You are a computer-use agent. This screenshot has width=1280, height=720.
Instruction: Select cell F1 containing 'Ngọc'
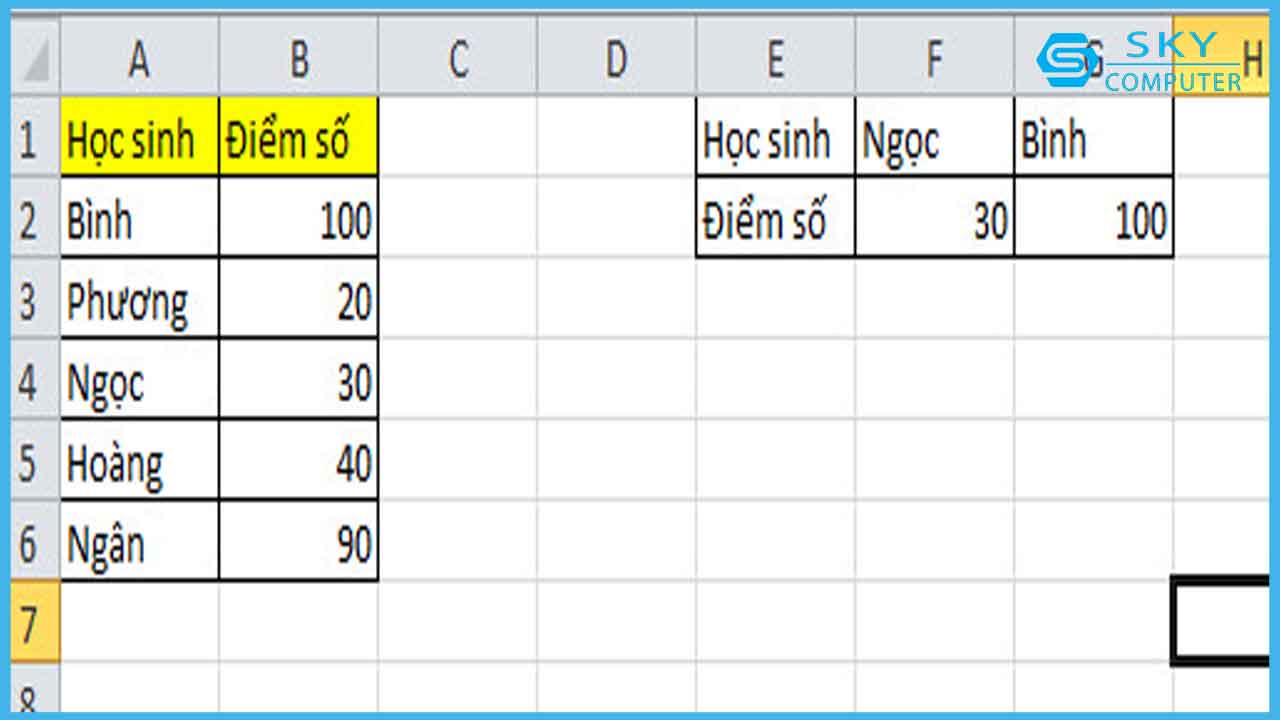pos(934,136)
